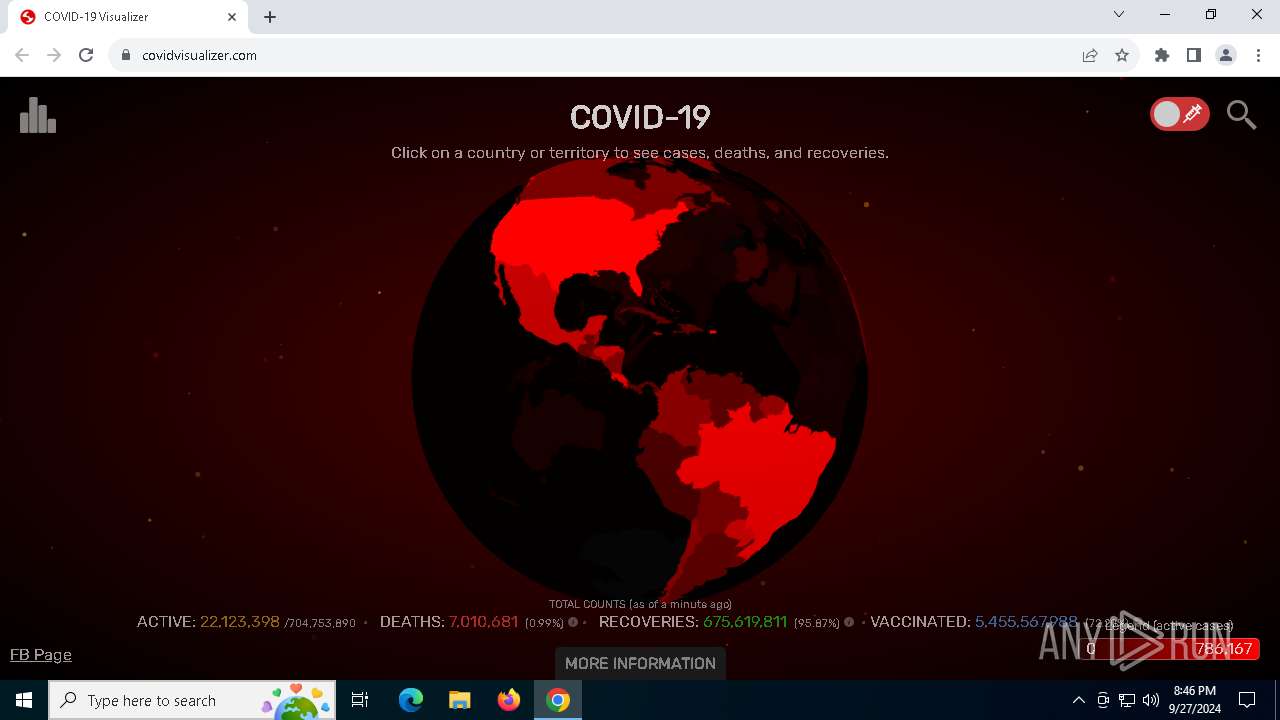Toggle the vaccination syringe switch
The width and height of the screenshot is (1280, 720).
pyautogui.click(x=1180, y=114)
